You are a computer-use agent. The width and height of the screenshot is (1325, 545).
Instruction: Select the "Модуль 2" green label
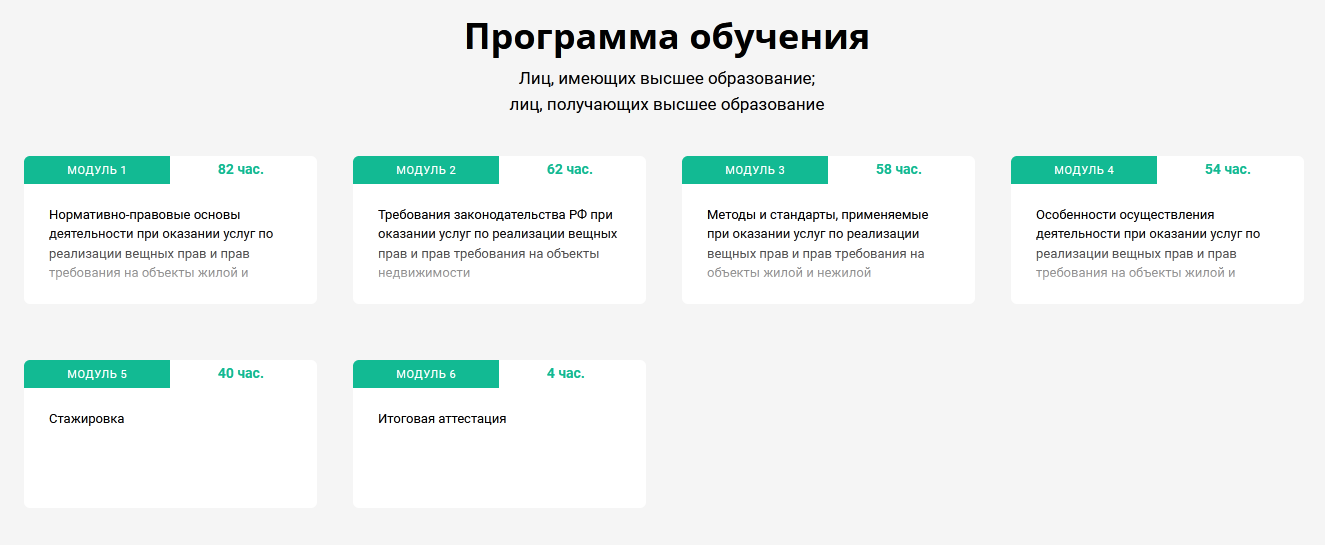click(426, 170)
